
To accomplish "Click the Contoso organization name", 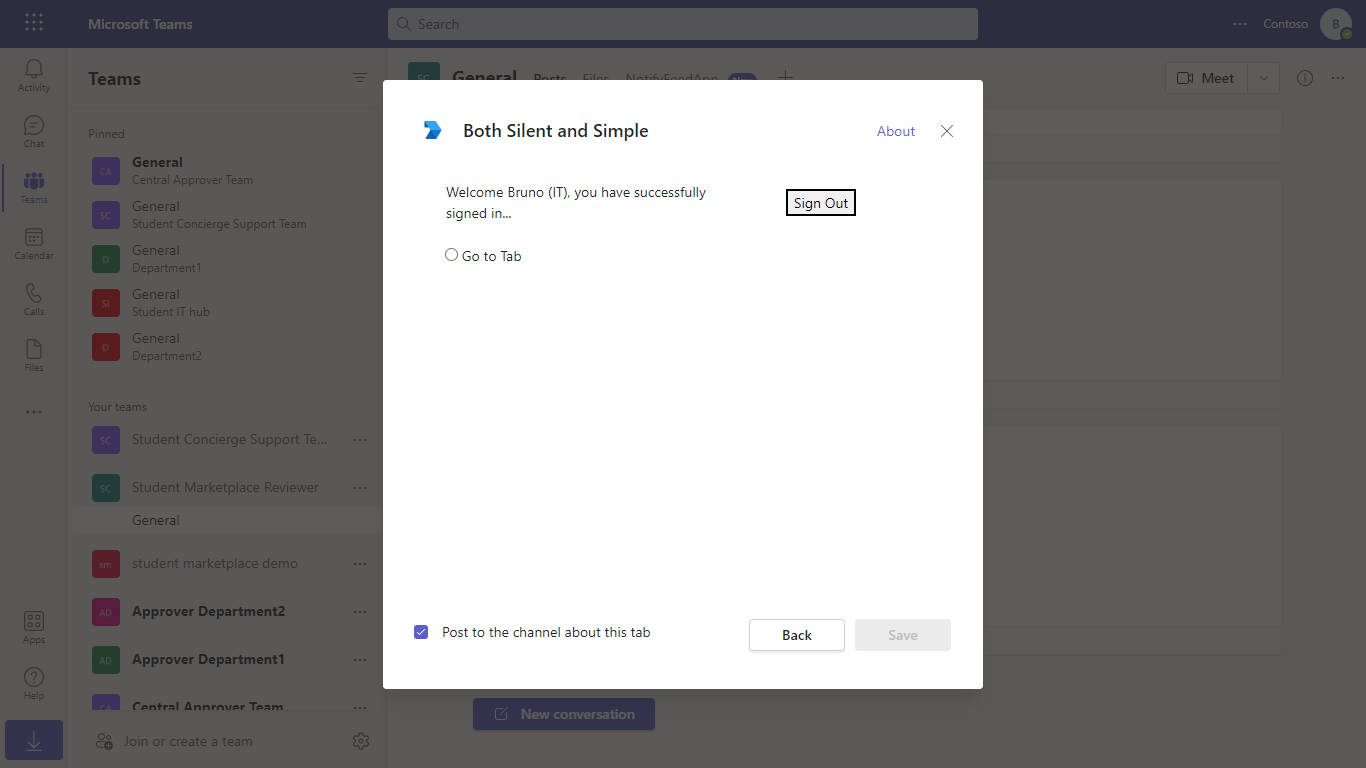I will (x=1285, y=24).
